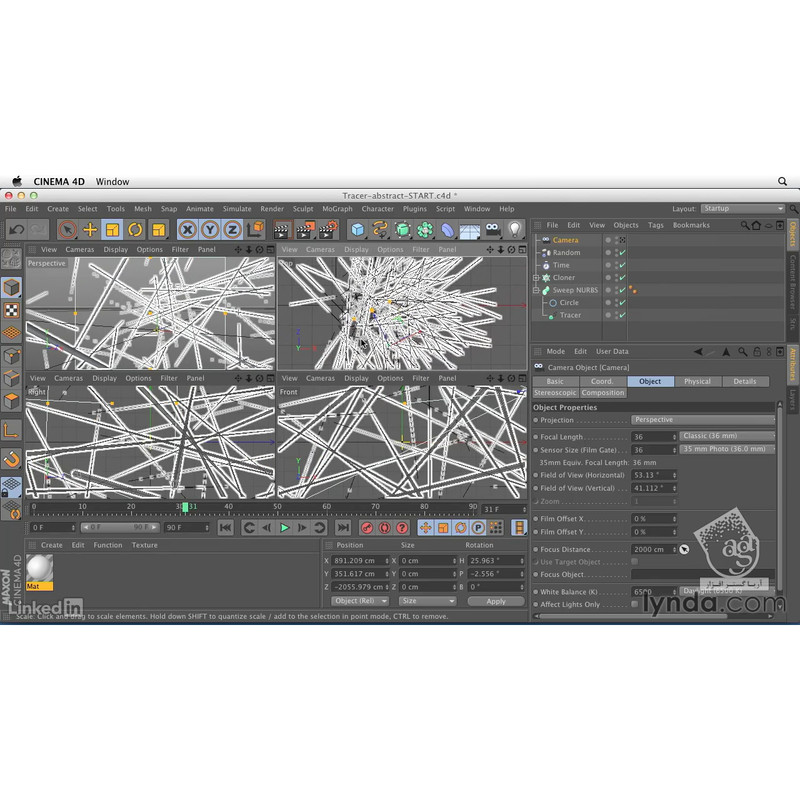This screenshot has height=800, width=800.
Task: Disable the Cloner object via its checkmark
Action: 622,278
